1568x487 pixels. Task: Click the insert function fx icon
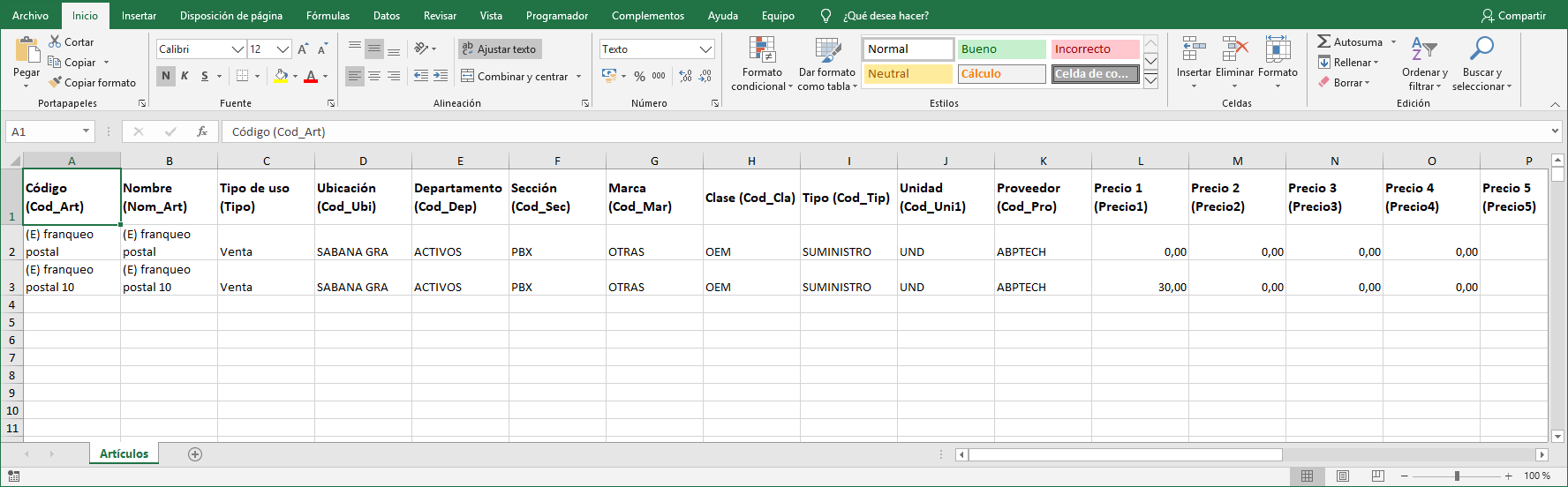pyautogui.click(x=202, y=131)
